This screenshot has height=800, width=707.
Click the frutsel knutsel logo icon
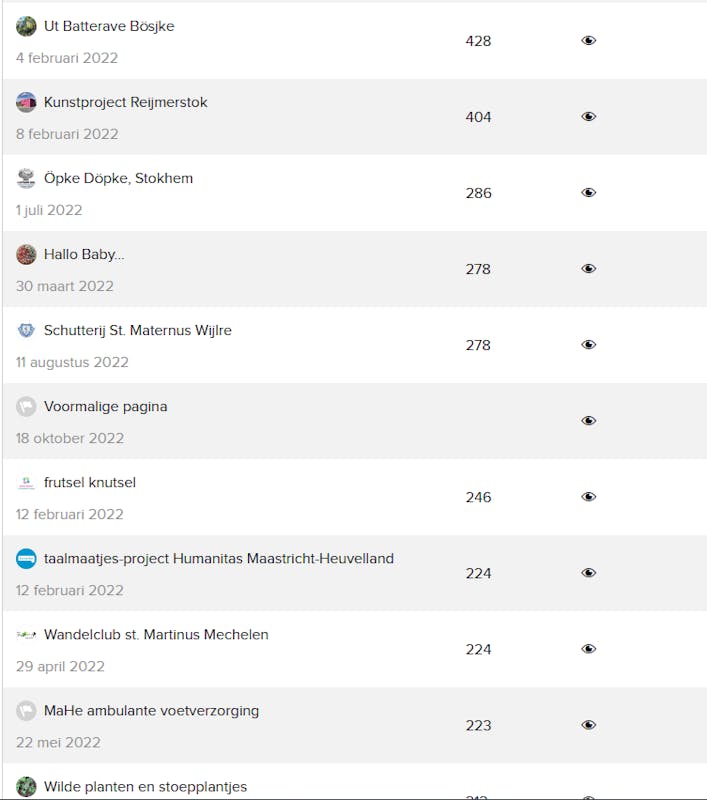pyautogui.click(x=26, y=482)
